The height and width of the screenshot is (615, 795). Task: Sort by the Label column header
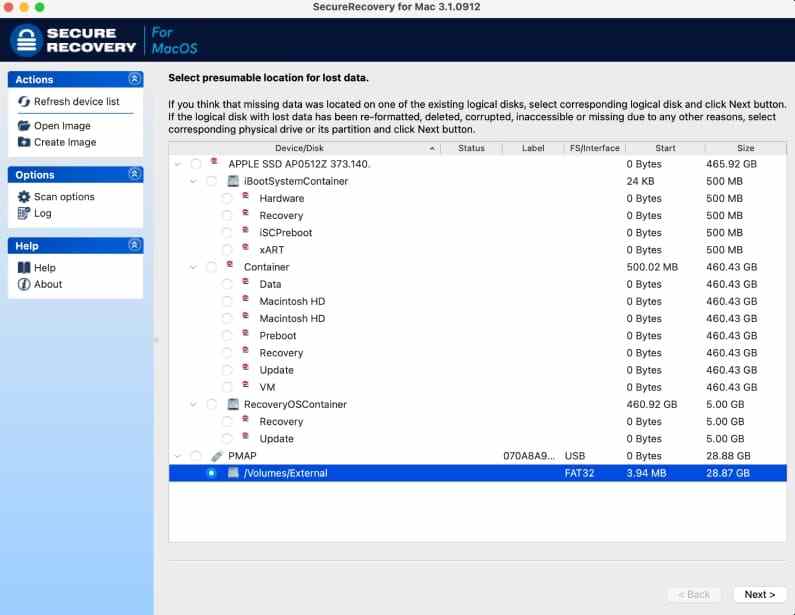click(533, 148)
